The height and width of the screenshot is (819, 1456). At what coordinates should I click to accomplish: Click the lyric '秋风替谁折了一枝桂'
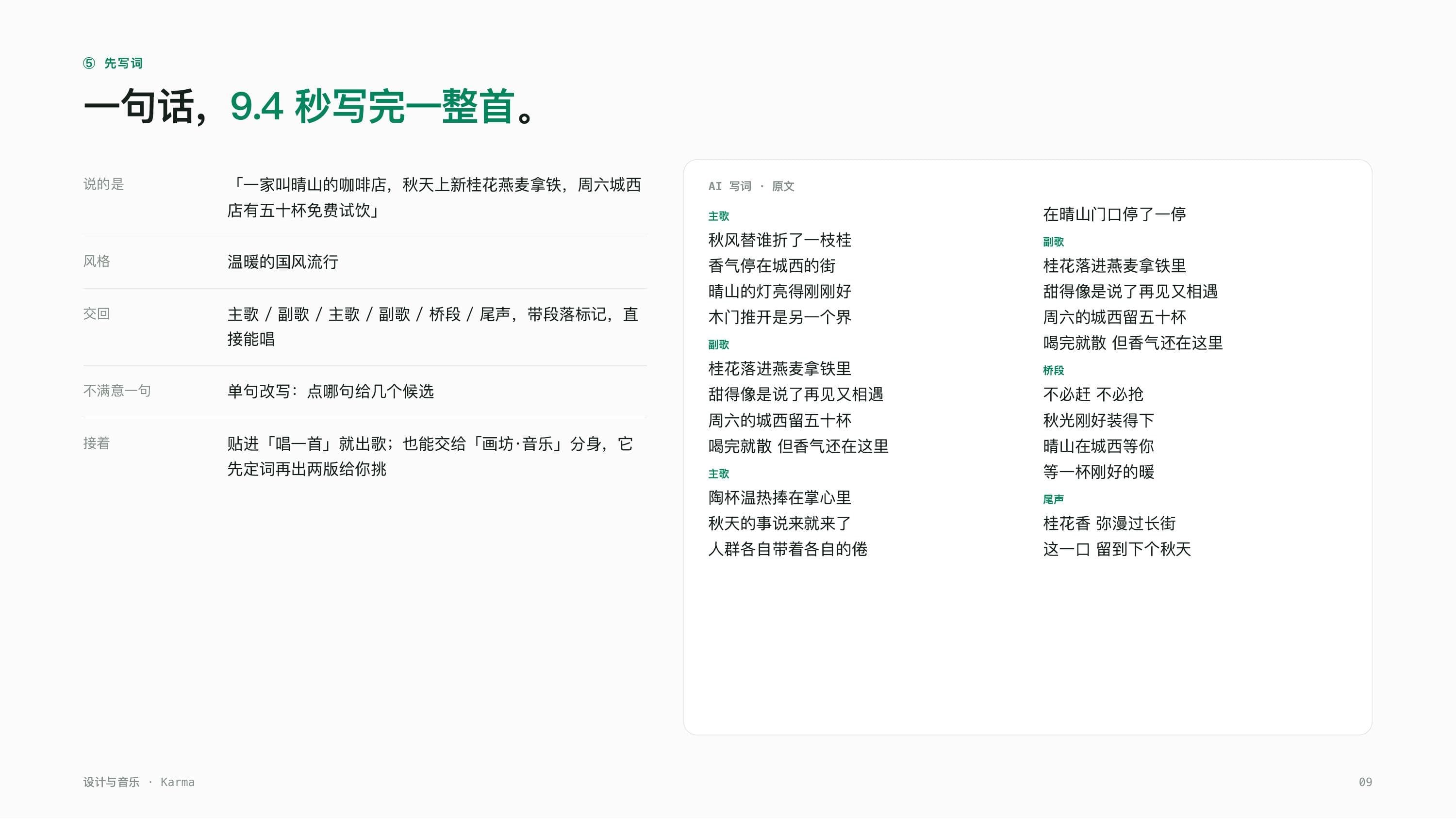coord(779,240)
